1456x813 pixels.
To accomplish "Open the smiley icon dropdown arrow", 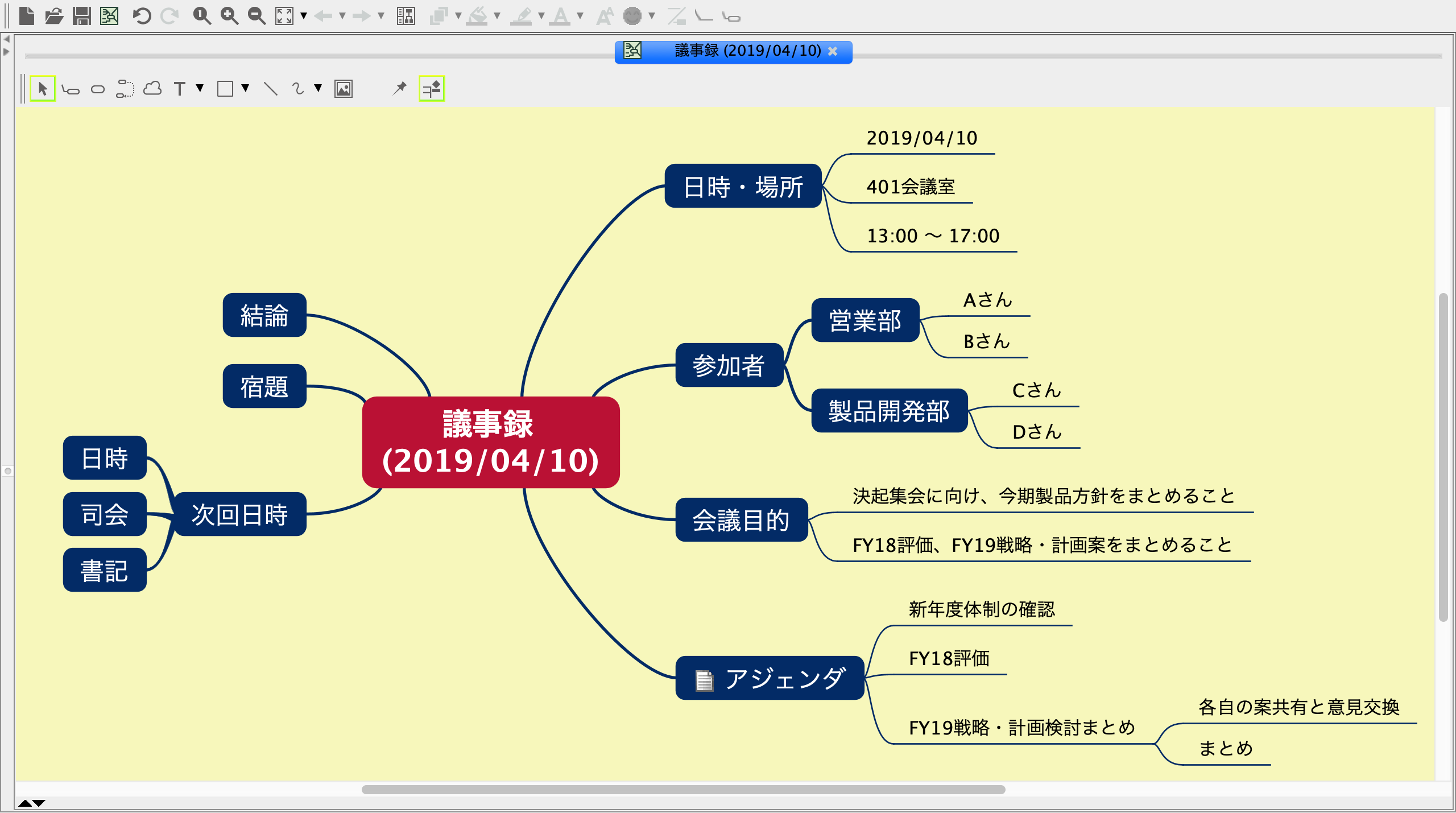I will 652,16.
